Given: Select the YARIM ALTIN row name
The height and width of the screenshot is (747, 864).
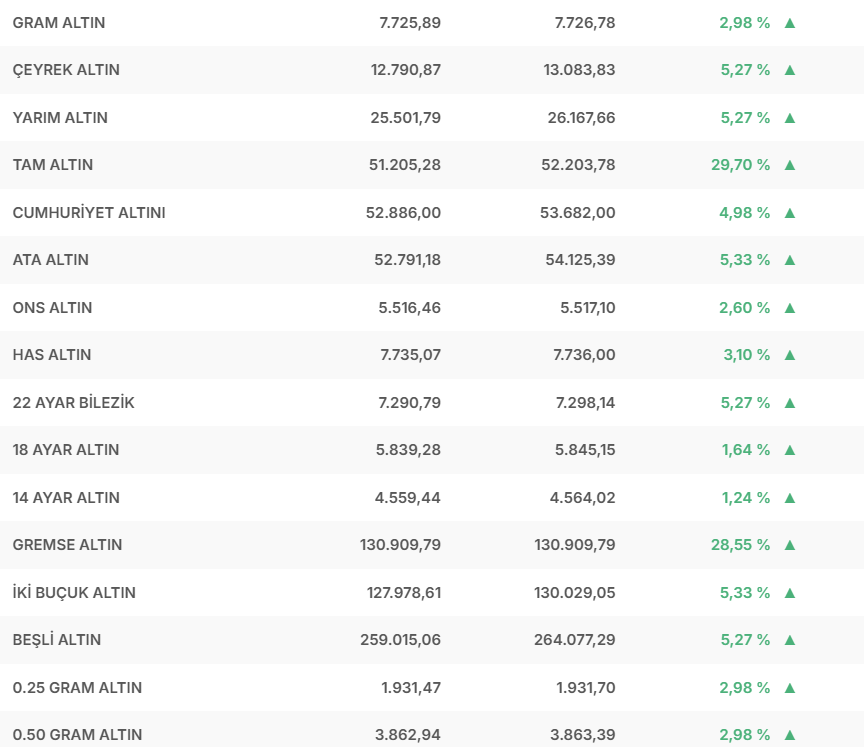Looking at the screenshot, I should click(60, 118).
